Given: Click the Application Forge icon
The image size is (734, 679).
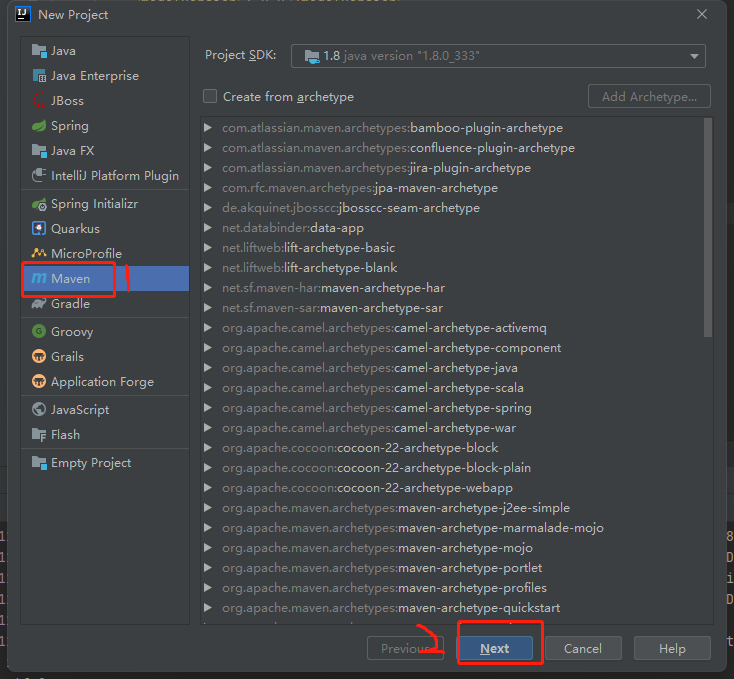Looking at the screenshot, I should [x=39, y=381].
